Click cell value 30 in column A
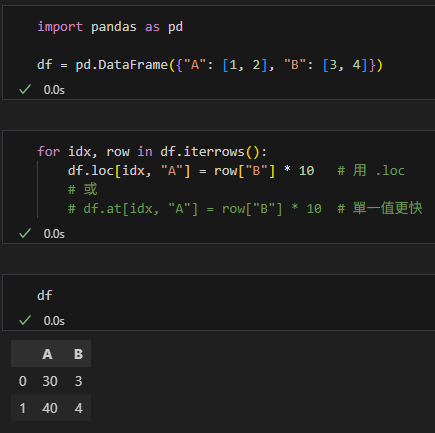 click(50, 381)
